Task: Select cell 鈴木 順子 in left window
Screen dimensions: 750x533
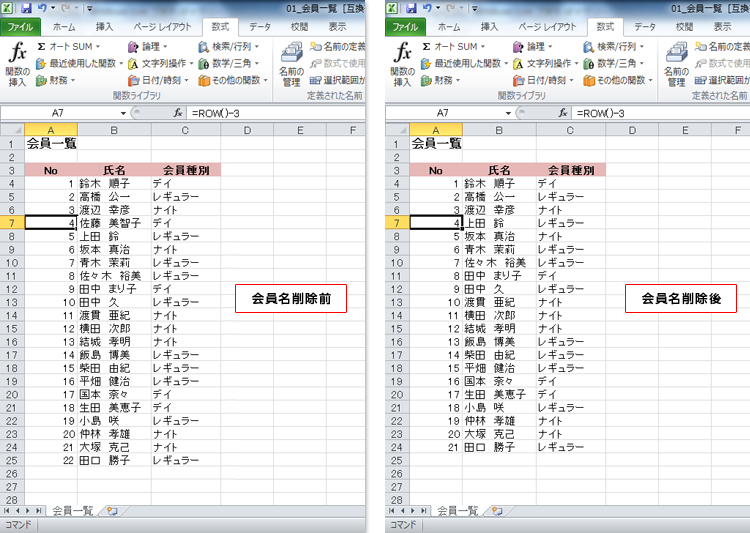Action: click(114, 184)
